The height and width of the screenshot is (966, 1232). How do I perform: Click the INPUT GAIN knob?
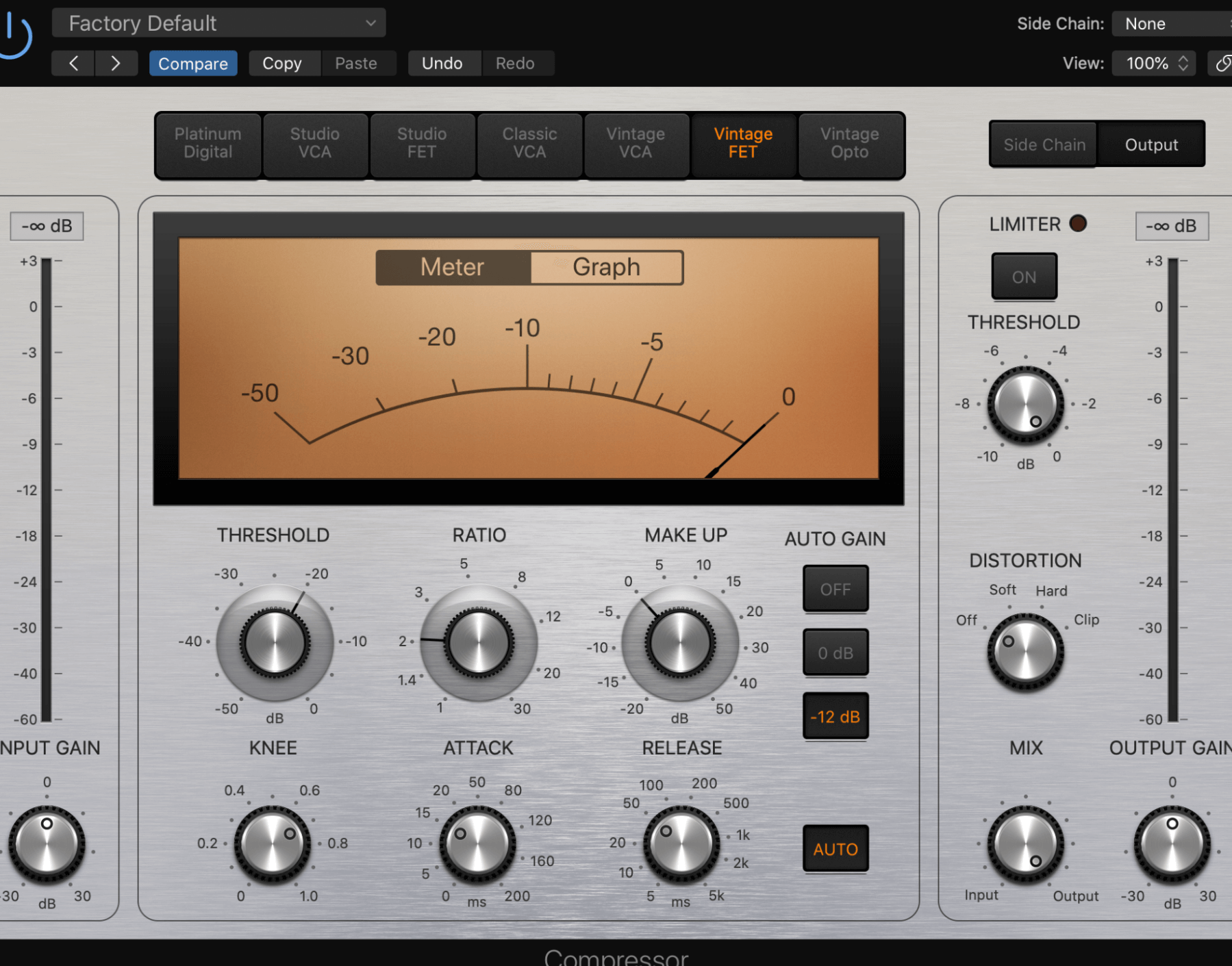pos(47,845)
